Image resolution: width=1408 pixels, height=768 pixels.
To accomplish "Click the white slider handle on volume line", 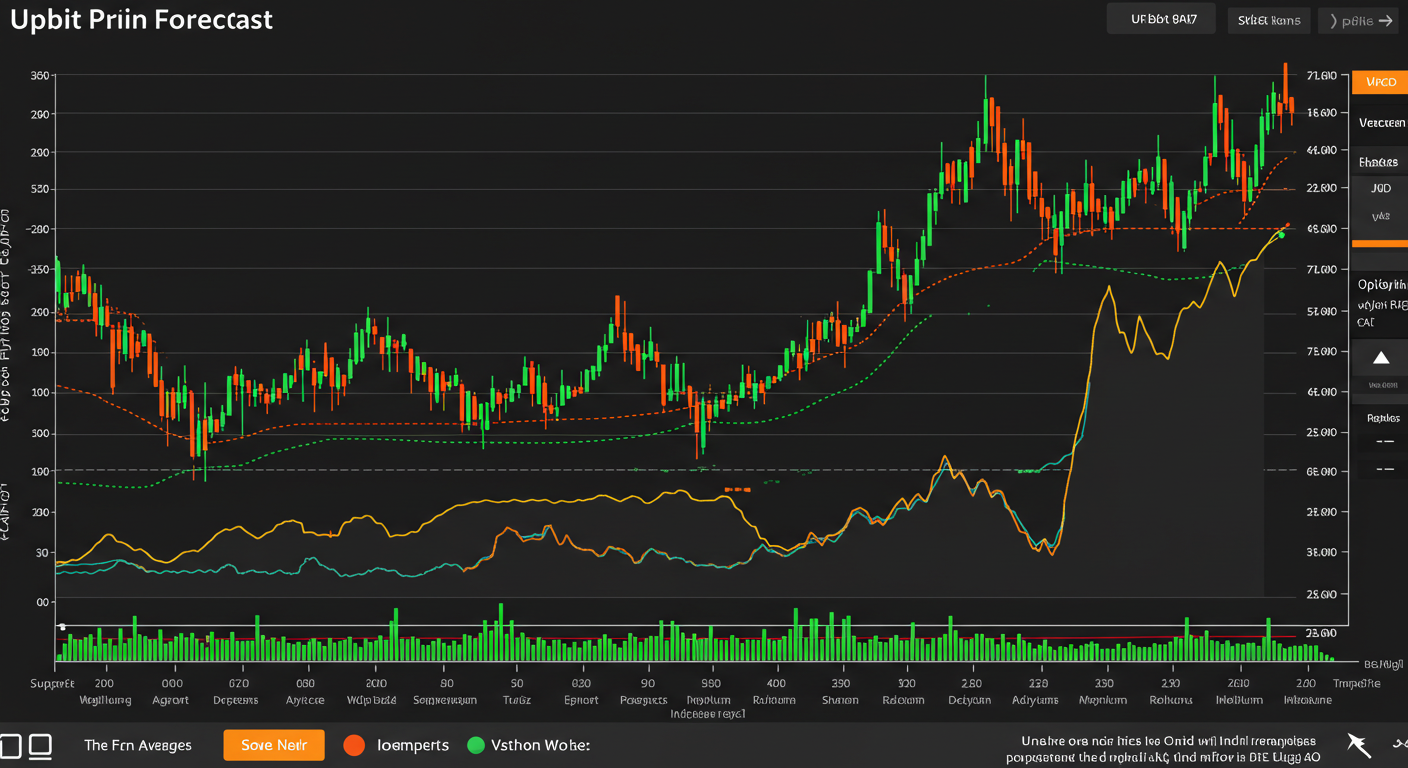I will pyautogui.click(x=62, y=627).
